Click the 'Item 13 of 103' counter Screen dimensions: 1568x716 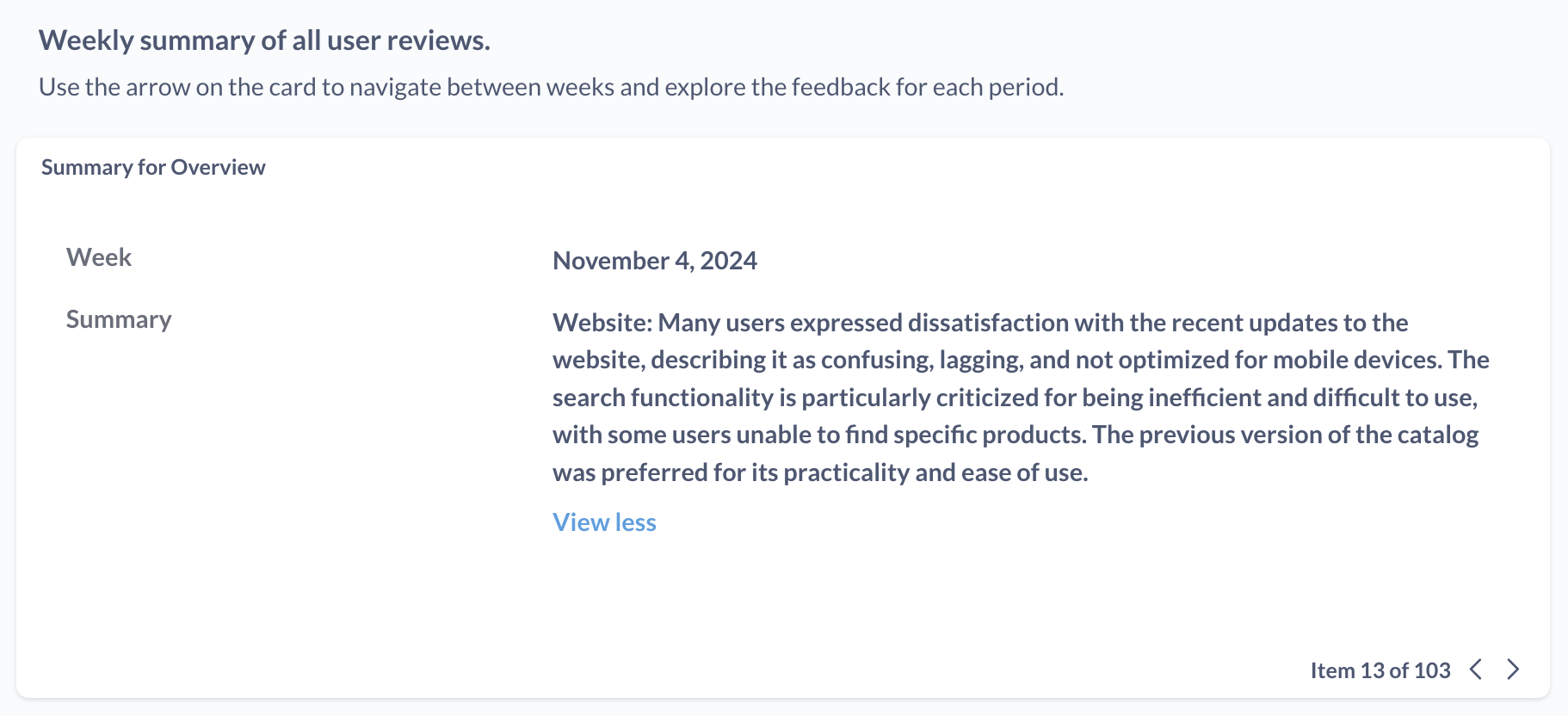[1379, 670]
